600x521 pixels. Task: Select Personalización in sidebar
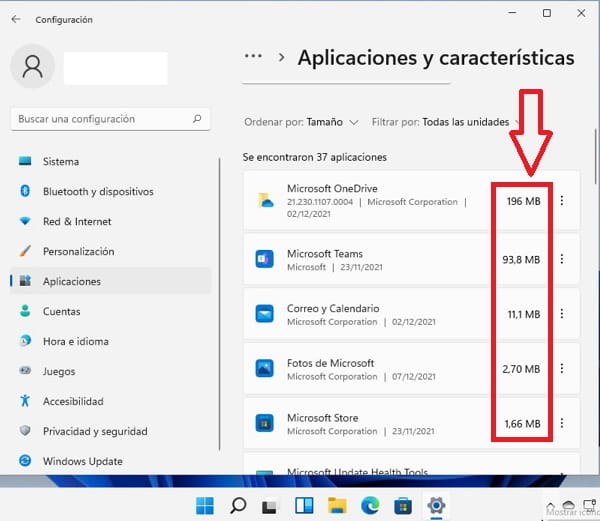click(111, 251)
